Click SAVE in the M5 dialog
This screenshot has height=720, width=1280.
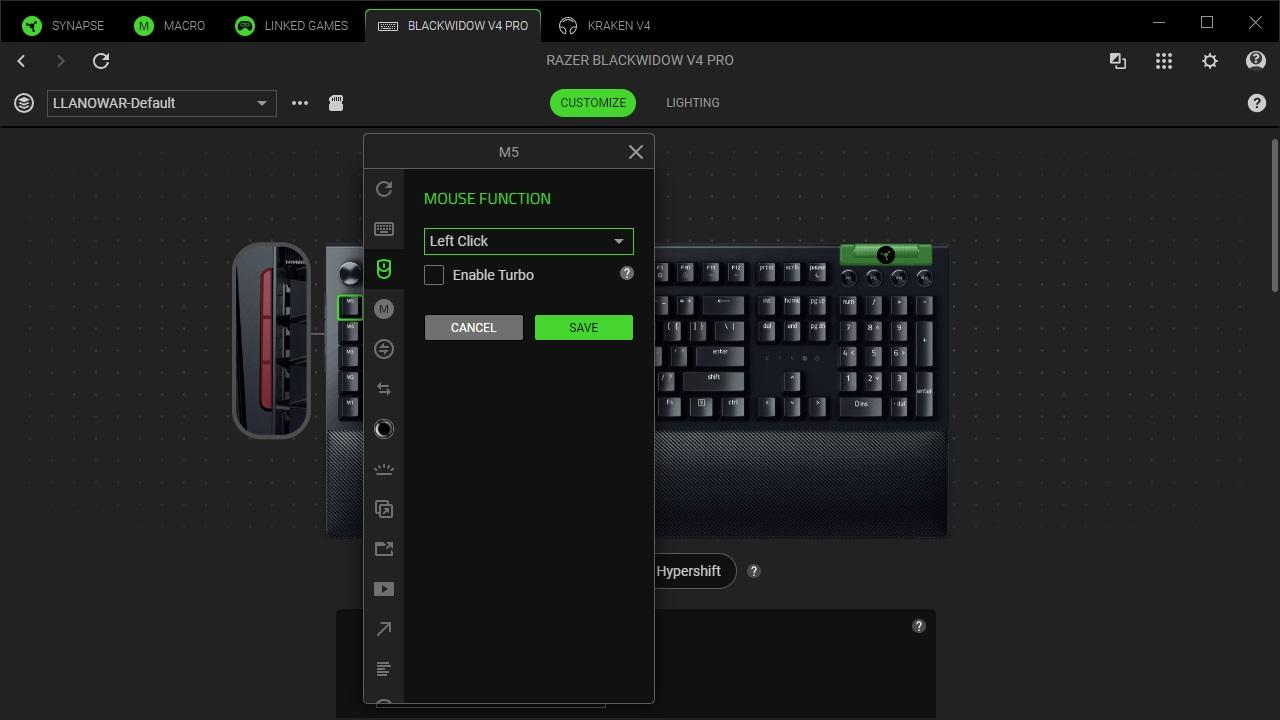pos(584,328)
